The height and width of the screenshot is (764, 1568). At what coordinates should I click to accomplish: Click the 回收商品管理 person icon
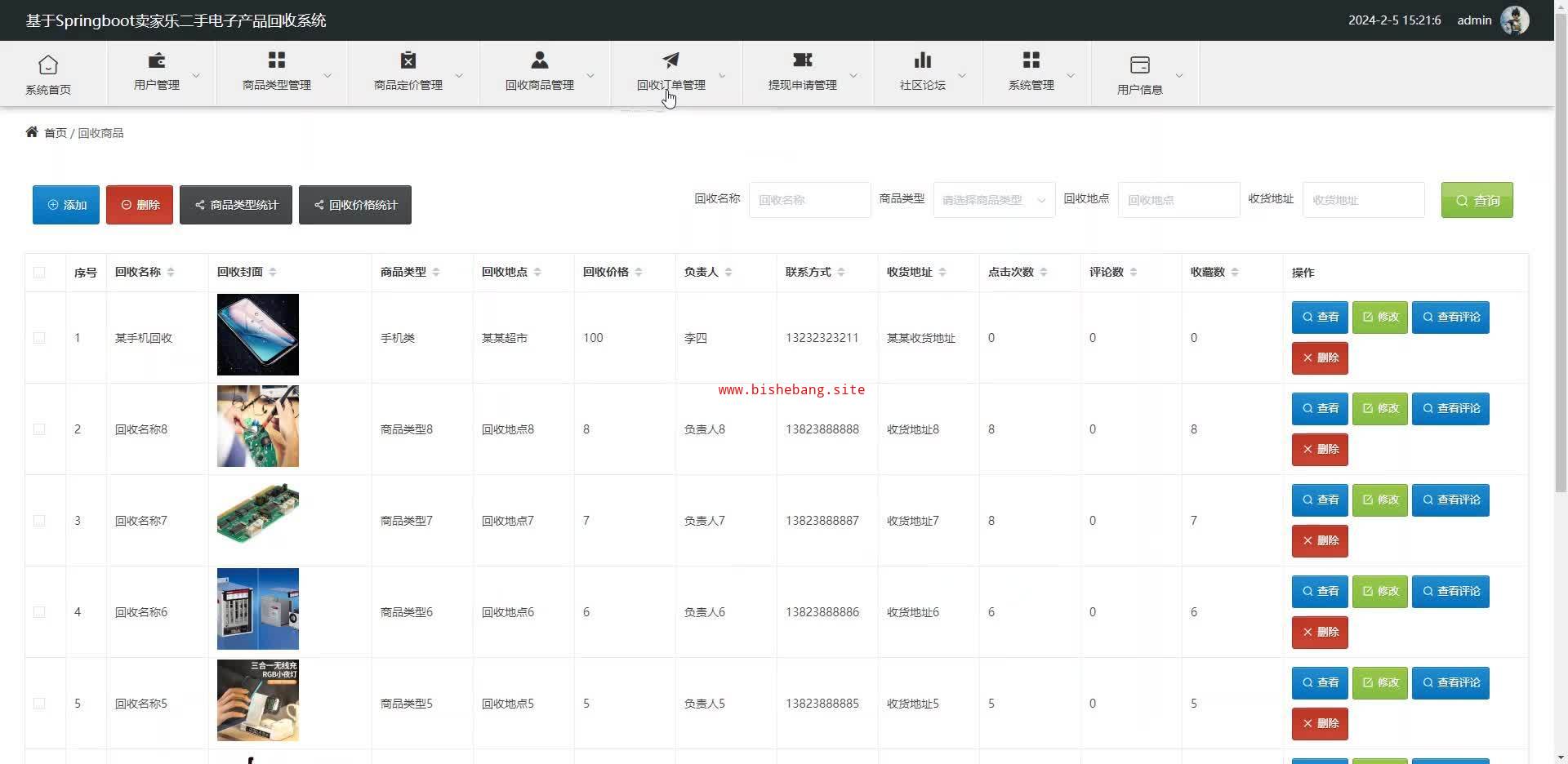pos(540,60)
